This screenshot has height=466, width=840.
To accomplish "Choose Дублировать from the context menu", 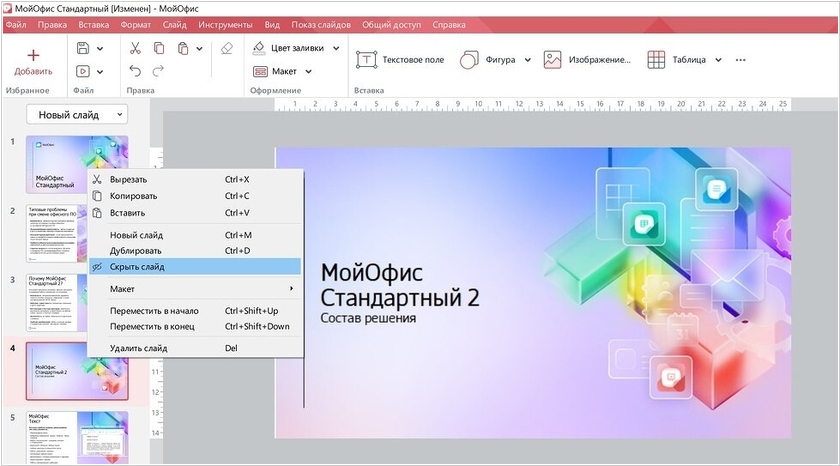I will (x=136, y=250).
